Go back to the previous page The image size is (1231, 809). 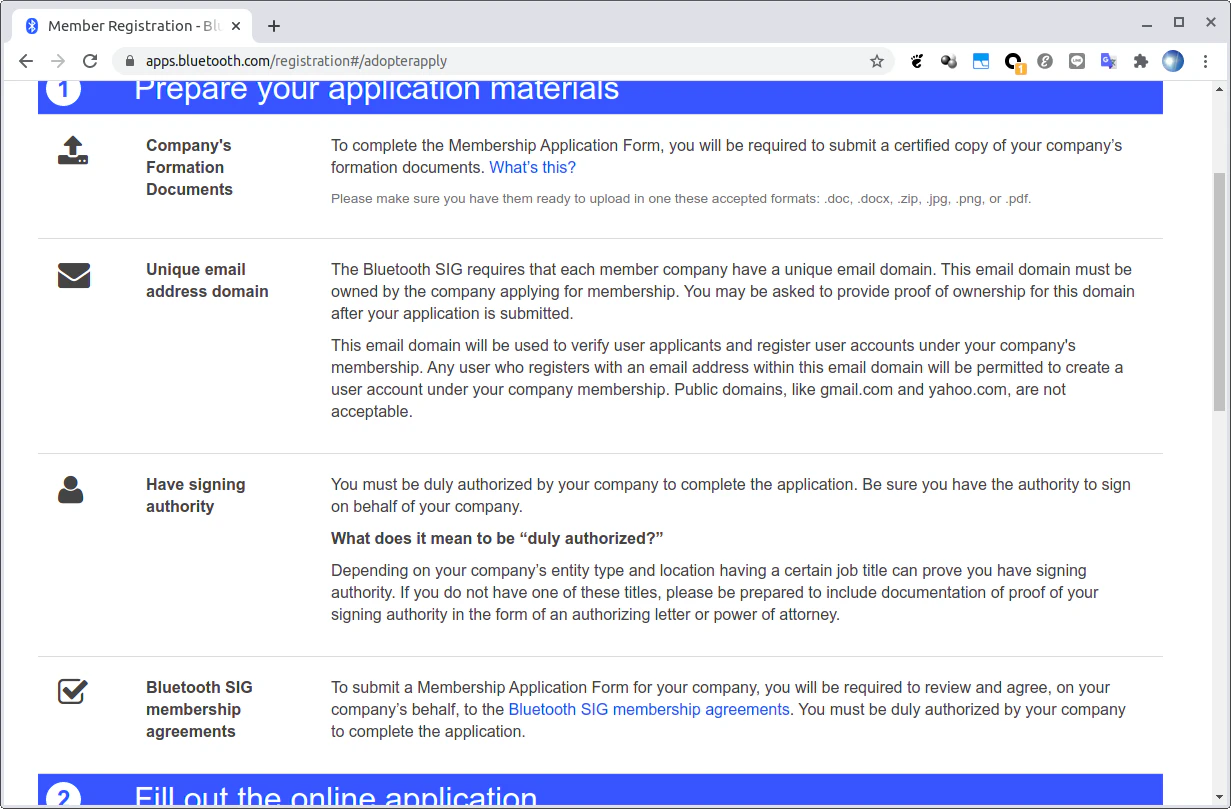(x=26, y=61)
